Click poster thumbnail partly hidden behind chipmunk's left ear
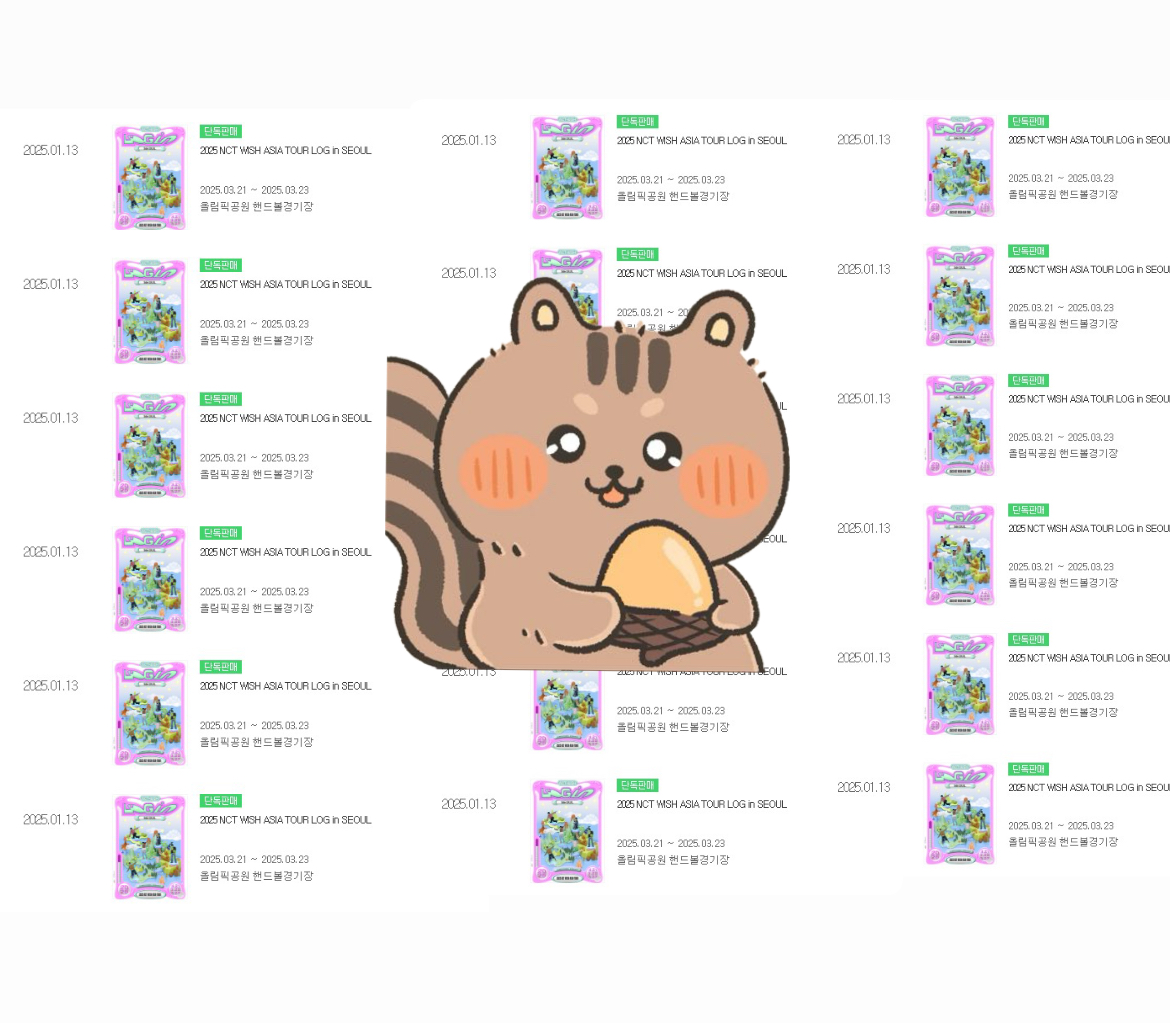 567,287
